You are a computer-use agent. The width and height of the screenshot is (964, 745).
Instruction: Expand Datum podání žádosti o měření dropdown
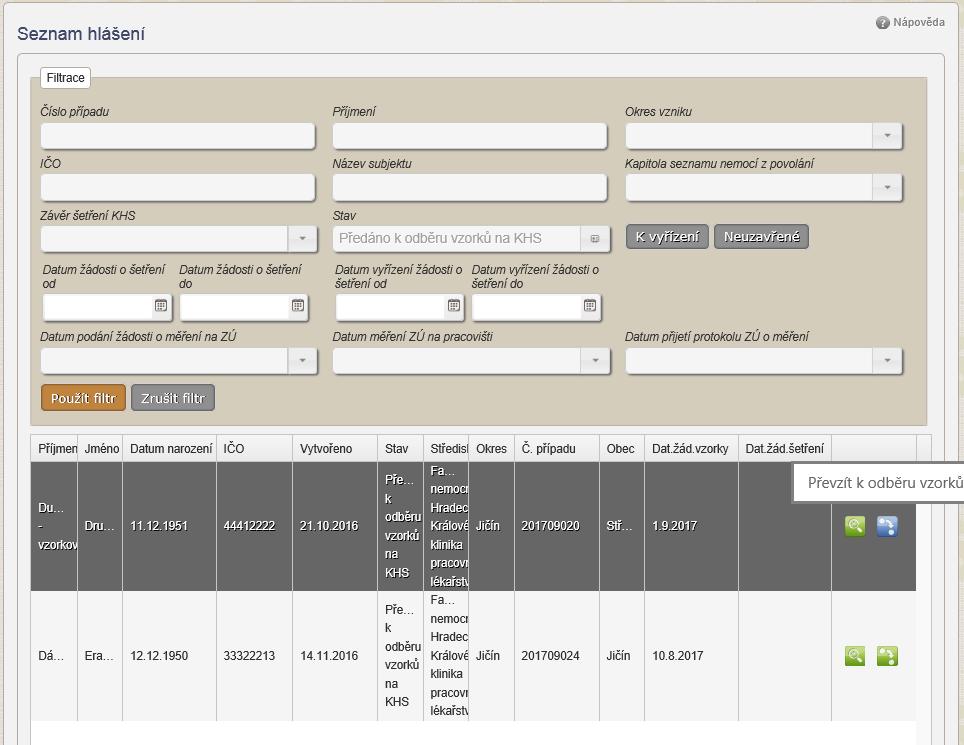pyautogui.click(x=302, y=361)
